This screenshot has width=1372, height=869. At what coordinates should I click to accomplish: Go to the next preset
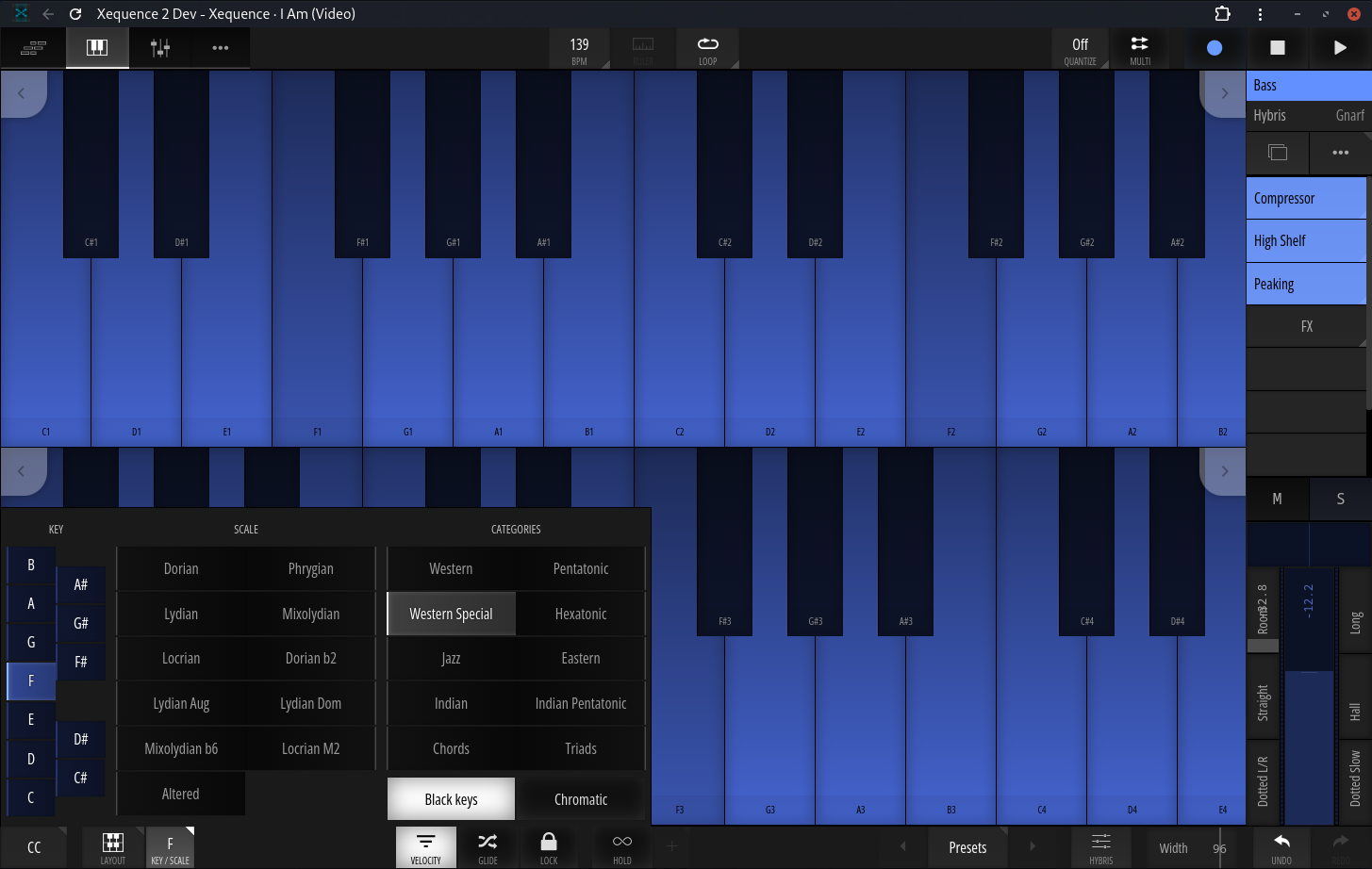coord(1033,846)
